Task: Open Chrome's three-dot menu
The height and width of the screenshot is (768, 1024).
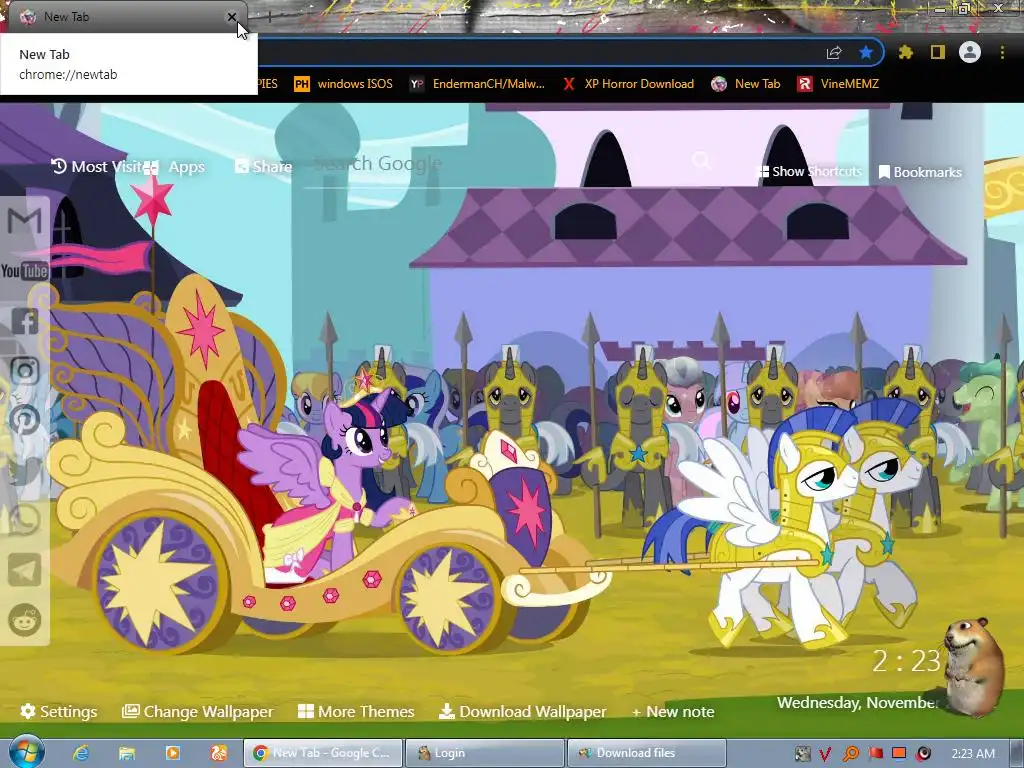Action: pyautogui.click(x=1002, y=52)
